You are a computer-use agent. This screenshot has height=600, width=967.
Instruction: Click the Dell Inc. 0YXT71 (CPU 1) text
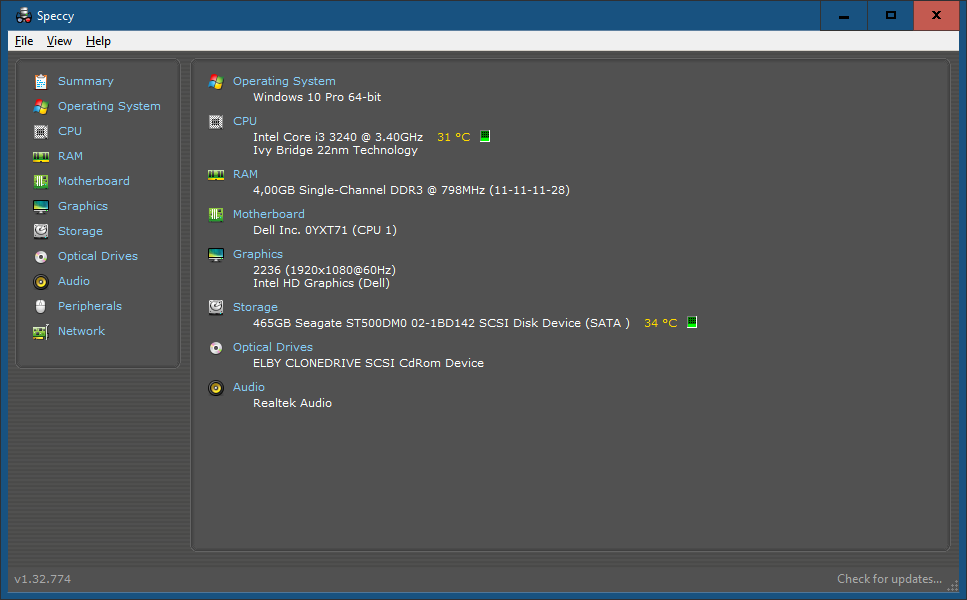(x=325, y=230)
